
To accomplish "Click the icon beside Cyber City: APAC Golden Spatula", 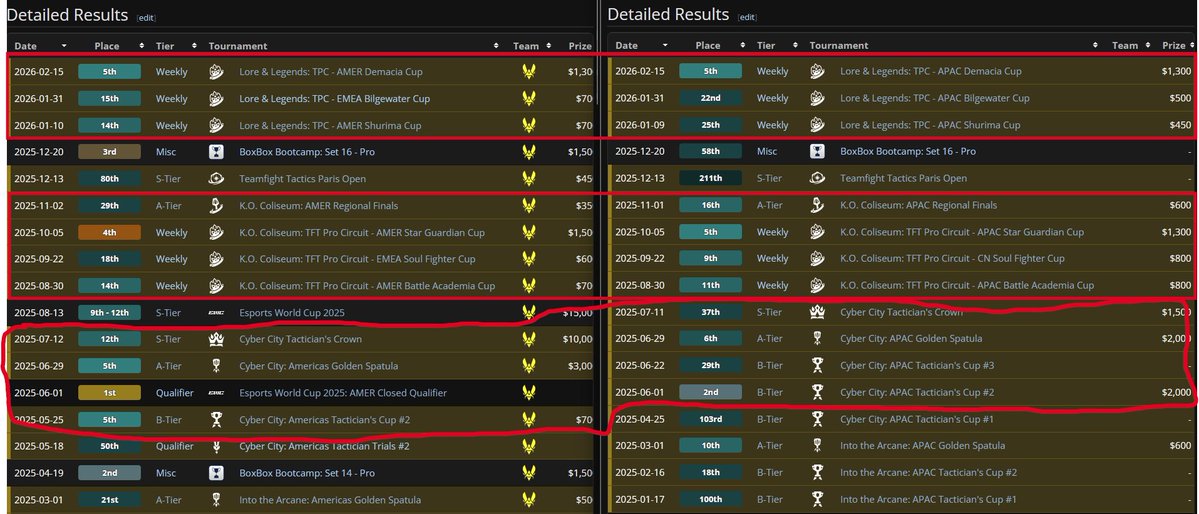I will pyautogui.click(x=817, y=338).
